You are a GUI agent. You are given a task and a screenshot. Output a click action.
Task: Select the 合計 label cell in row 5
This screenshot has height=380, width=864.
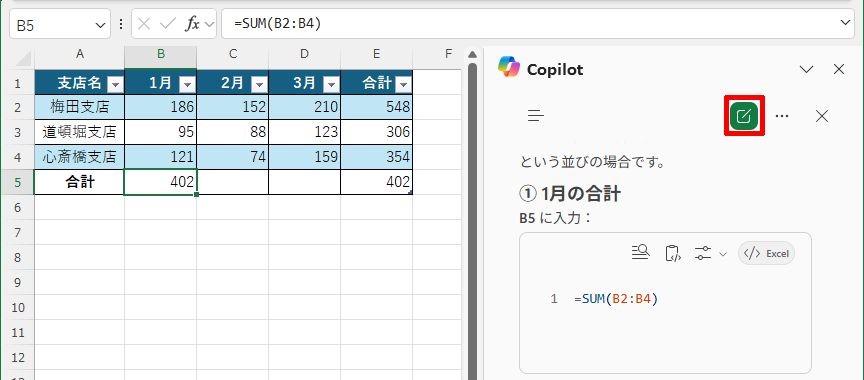[80, 182]
